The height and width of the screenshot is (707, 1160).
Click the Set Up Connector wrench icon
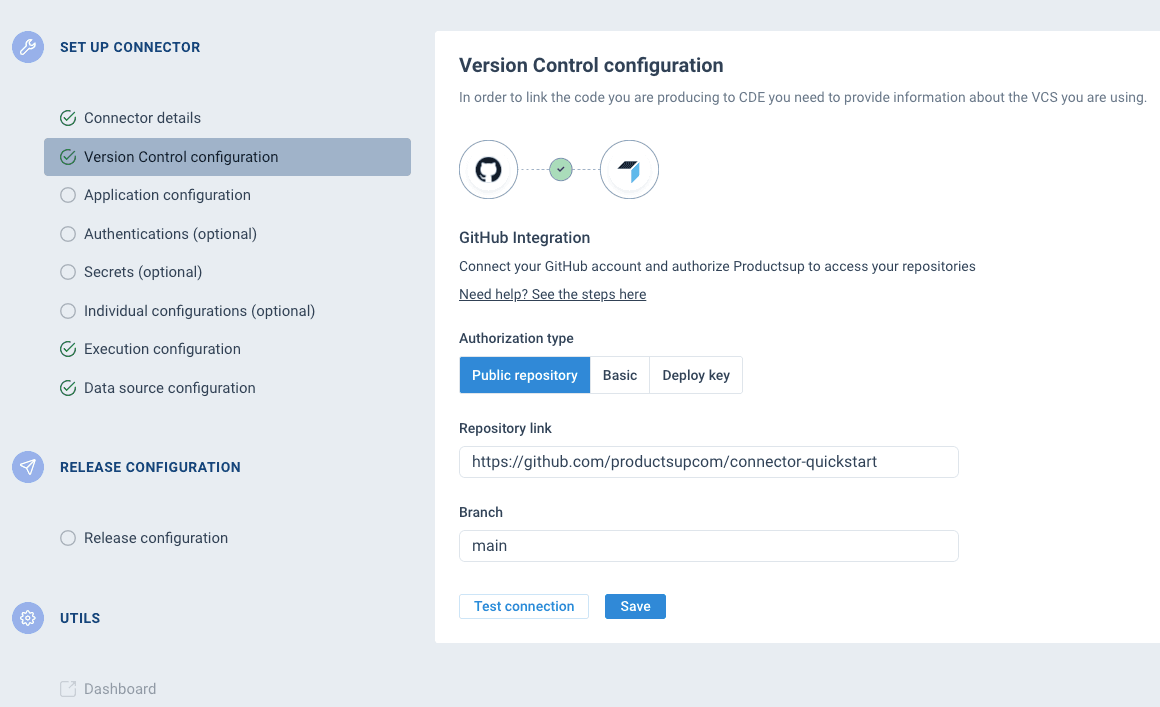27,47
